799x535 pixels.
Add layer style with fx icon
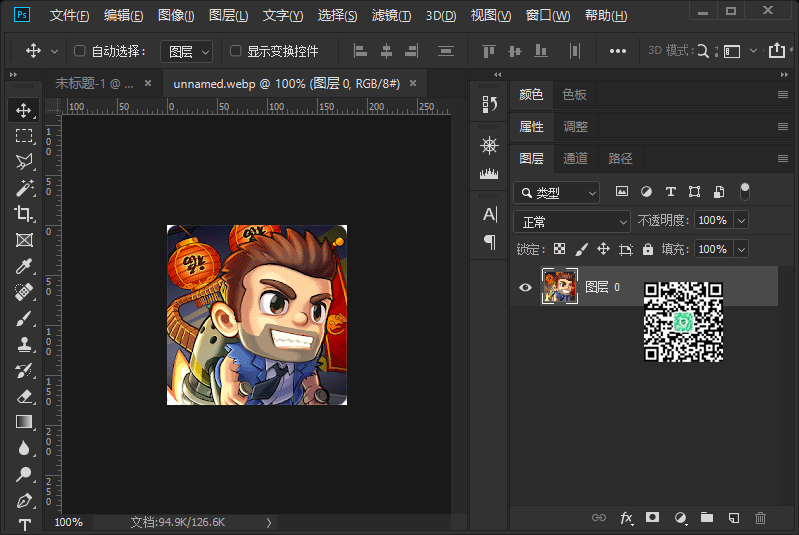(x=626, y=518)
